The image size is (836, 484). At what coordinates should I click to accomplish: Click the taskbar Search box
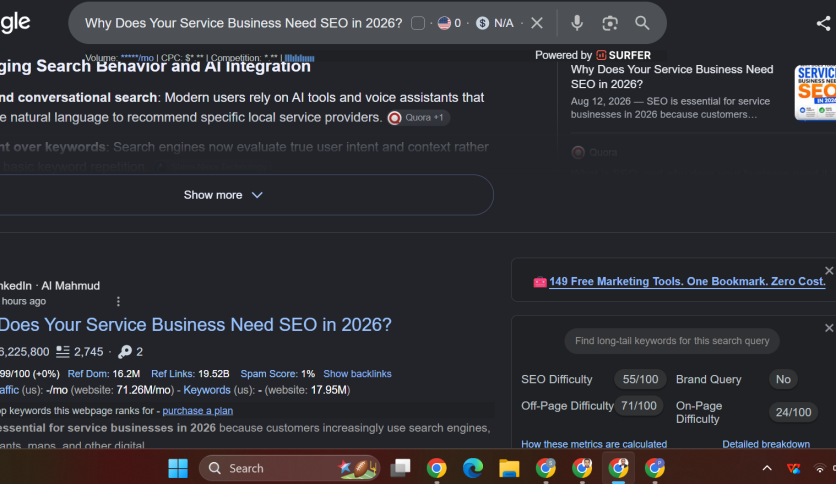pyautogui.click(x=290, y=469)
